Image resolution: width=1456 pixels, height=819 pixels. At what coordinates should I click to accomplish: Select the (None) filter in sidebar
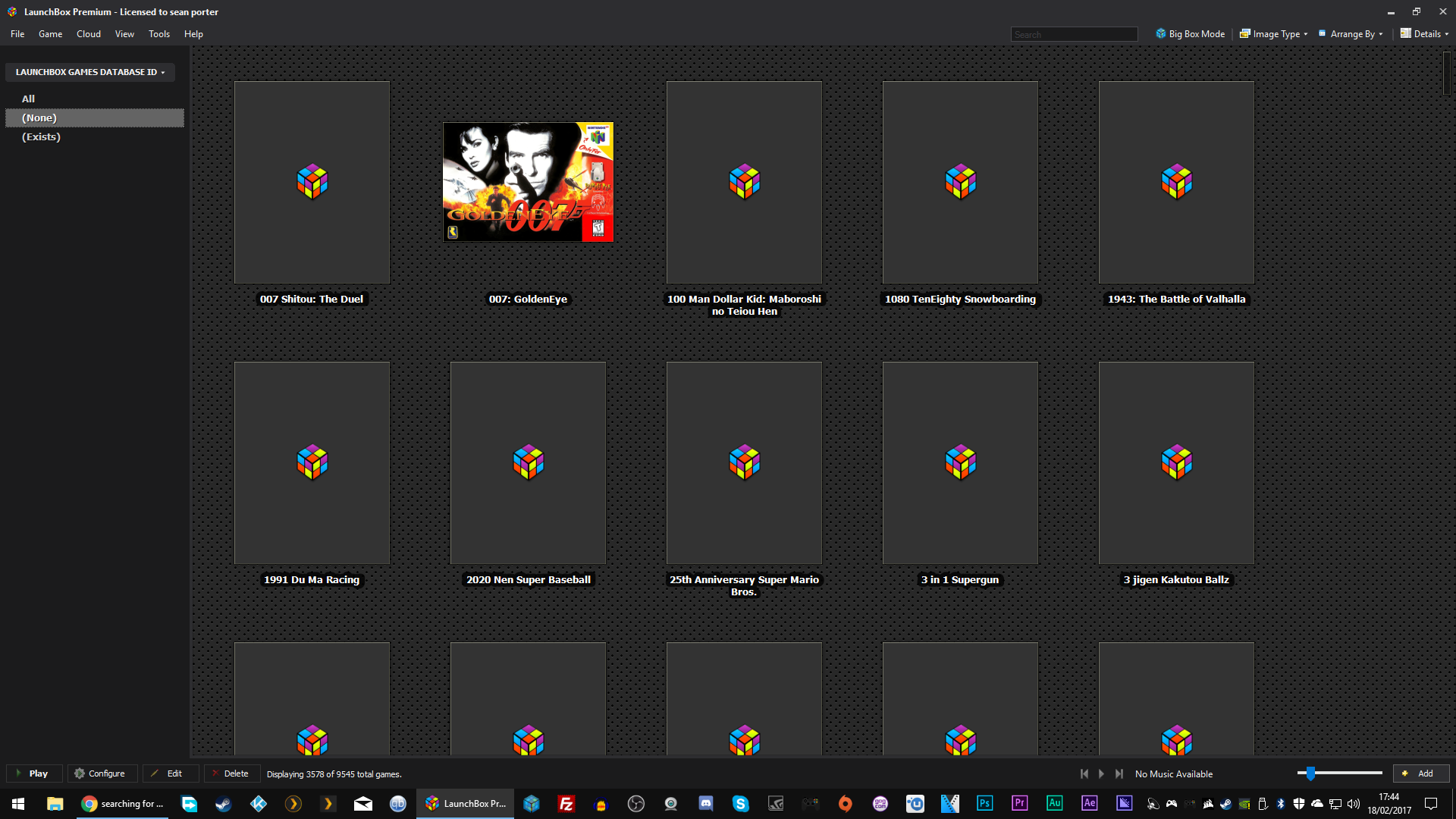click(95, 118)
